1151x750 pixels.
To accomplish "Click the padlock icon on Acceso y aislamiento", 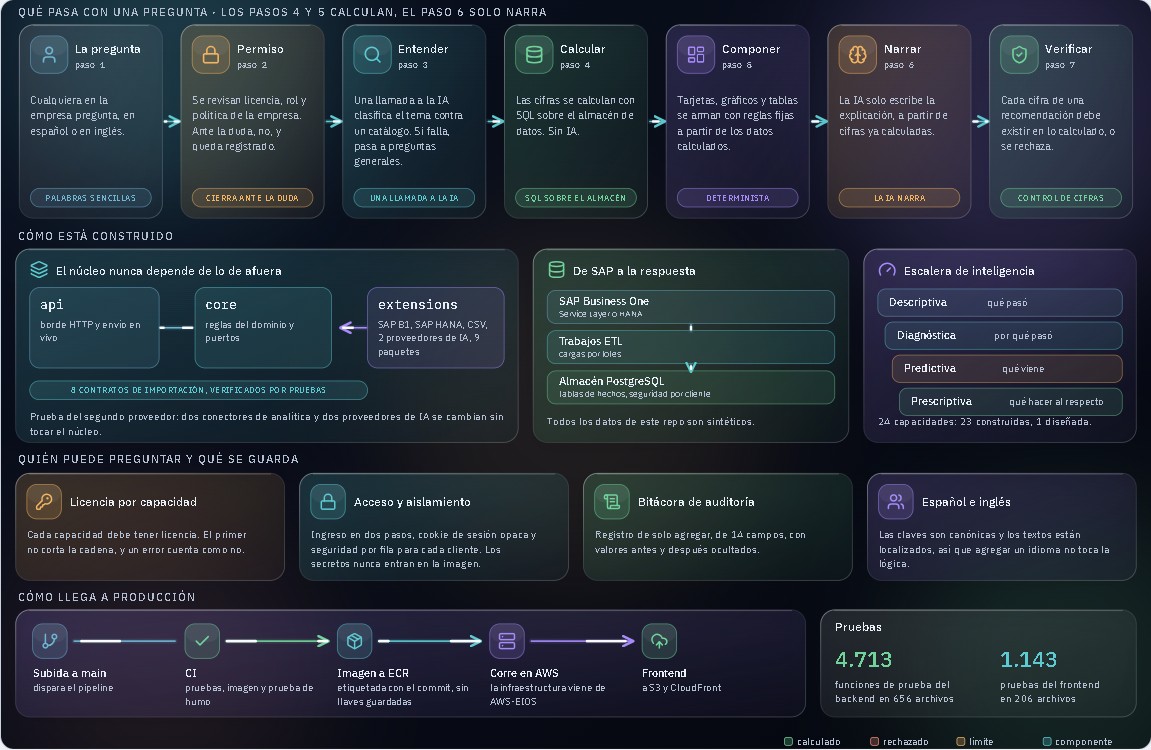I will point(328,502).
